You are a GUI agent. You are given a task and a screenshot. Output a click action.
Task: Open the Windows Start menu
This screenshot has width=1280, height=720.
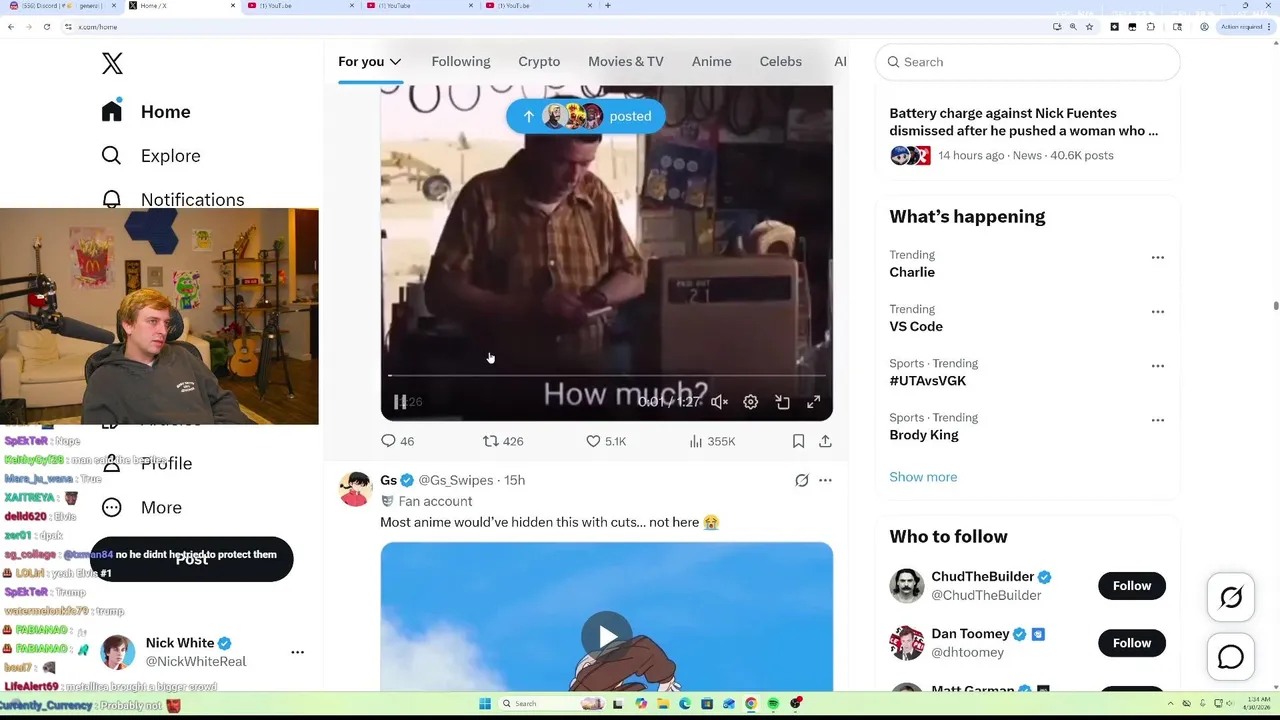coord(485,704)
